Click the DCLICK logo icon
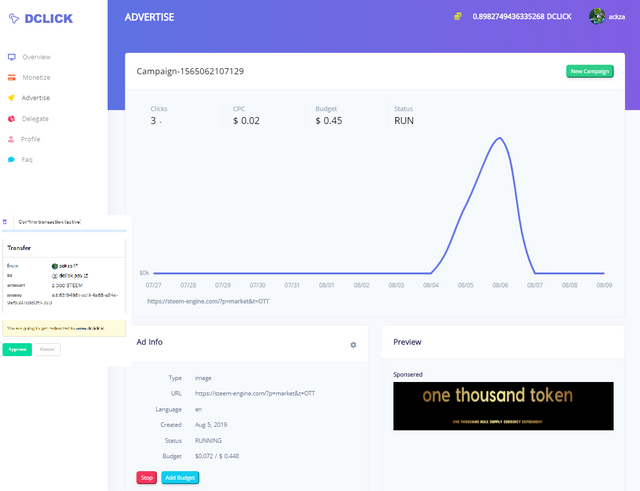 [14, 18]
